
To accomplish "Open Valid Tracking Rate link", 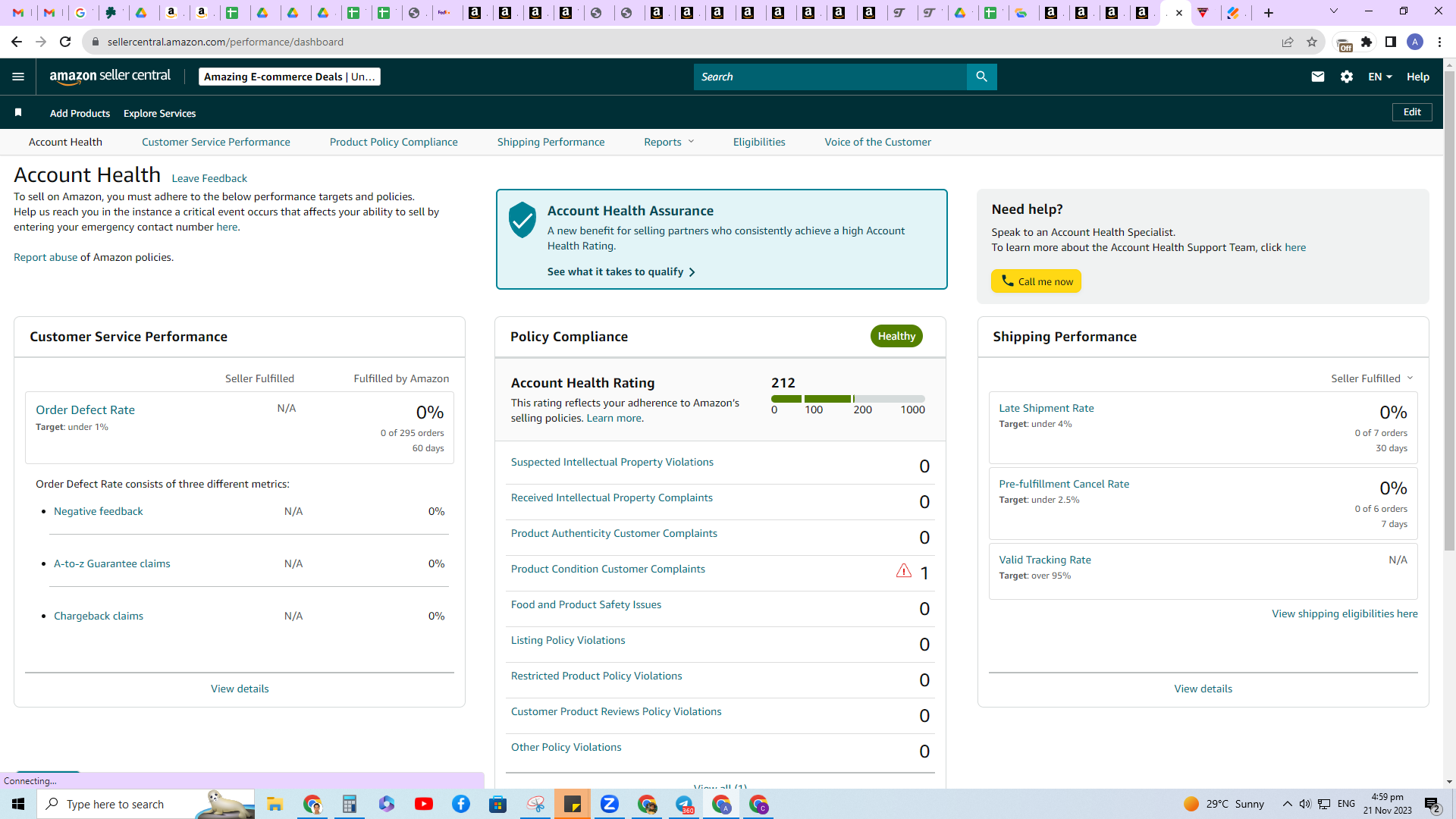I will (x=1045, y=560).
